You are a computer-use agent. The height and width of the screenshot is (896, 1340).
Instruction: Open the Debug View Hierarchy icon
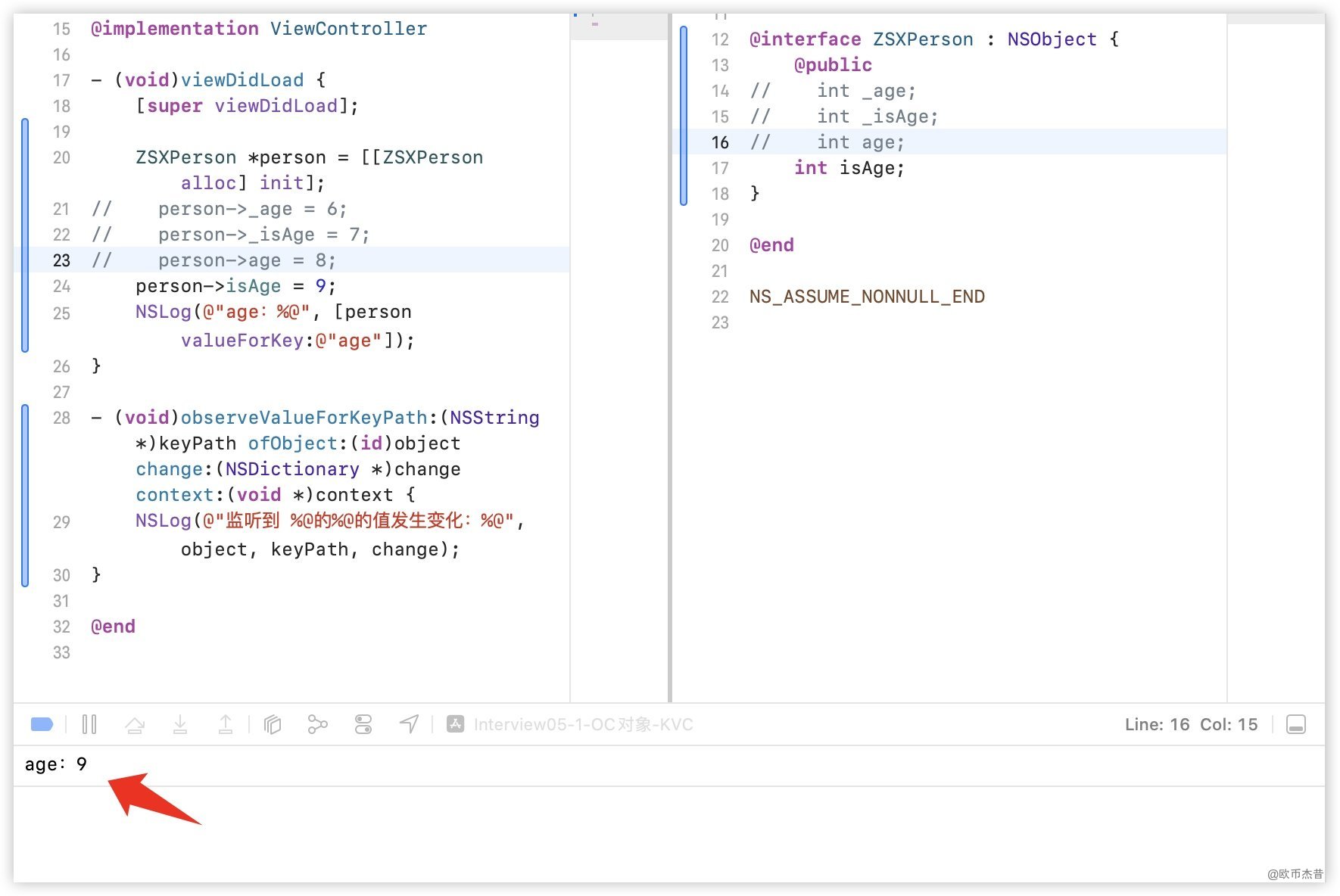point(273,725)
